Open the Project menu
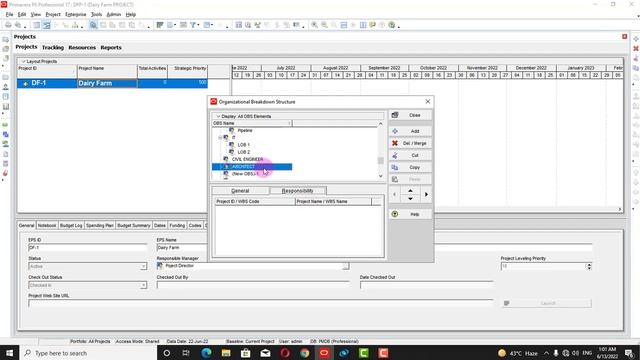The width and height of the screenshot is (640, 360). point(53,14)
